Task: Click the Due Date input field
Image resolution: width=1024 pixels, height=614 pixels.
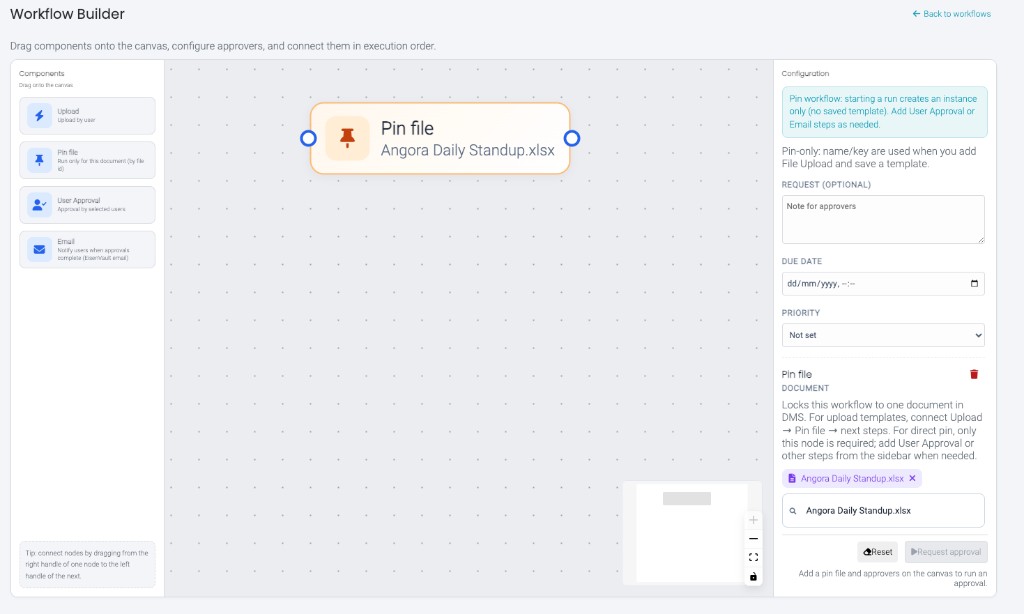Action: pyautogui.click(x=883, y=283)
